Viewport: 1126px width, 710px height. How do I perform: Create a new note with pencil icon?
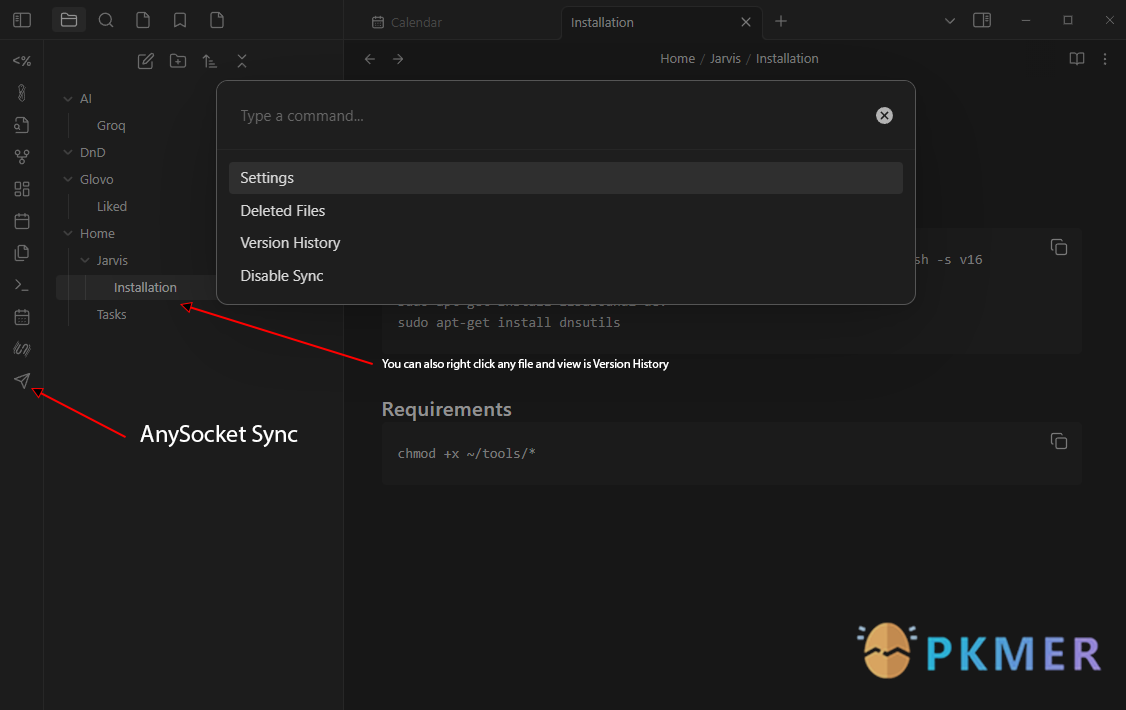[x=146, y=61]
